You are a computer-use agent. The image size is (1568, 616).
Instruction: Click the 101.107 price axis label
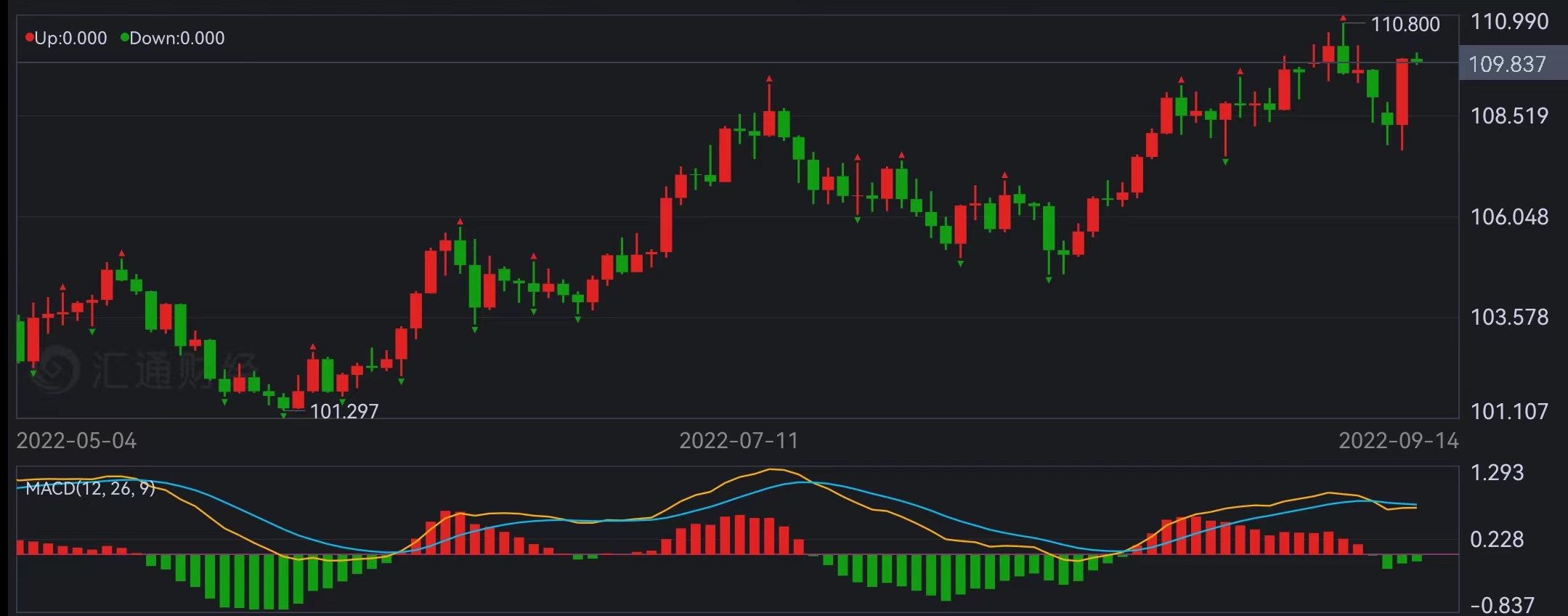pos(1509,411)
